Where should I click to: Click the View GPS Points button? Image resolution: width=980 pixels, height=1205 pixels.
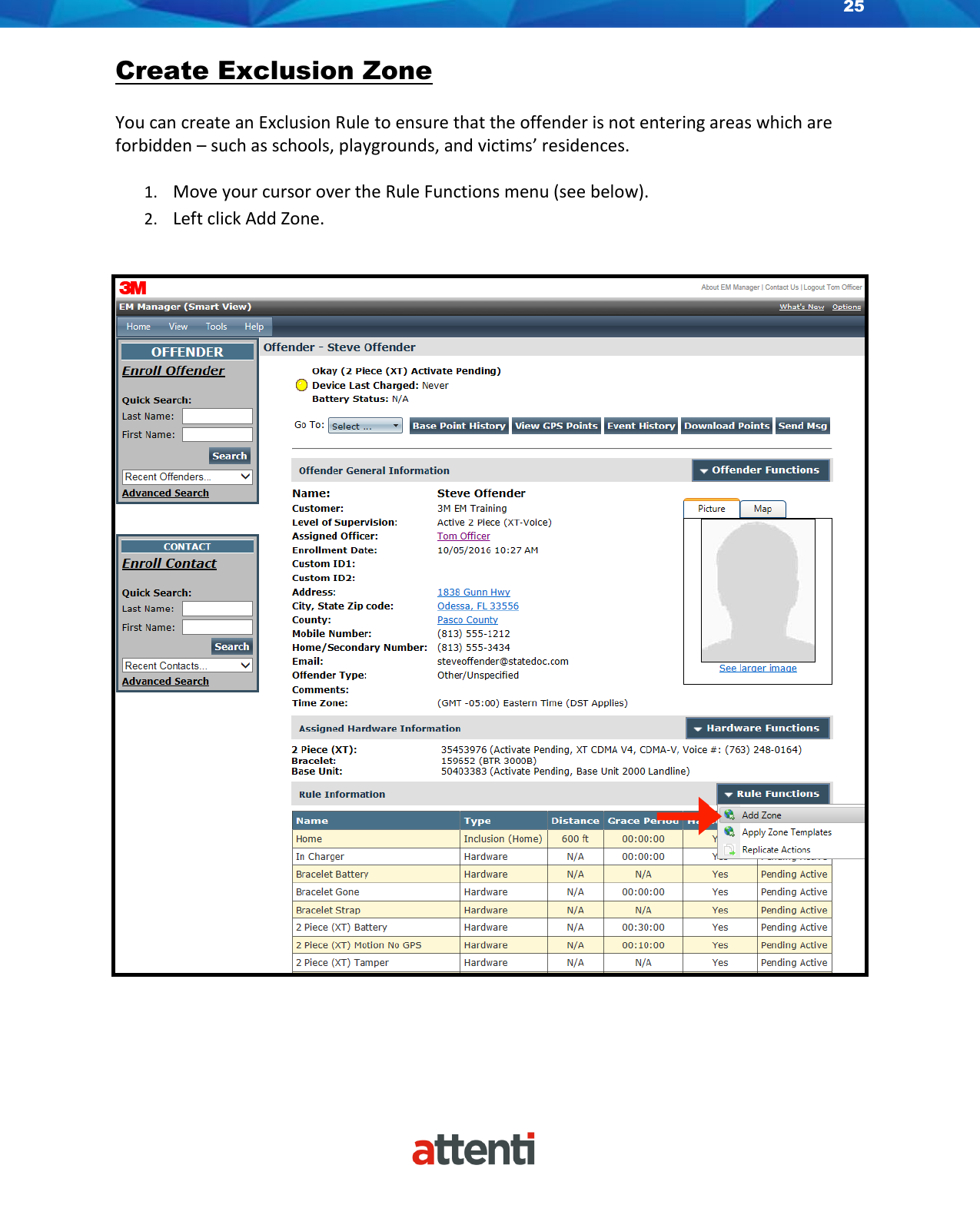coord(556,426)
